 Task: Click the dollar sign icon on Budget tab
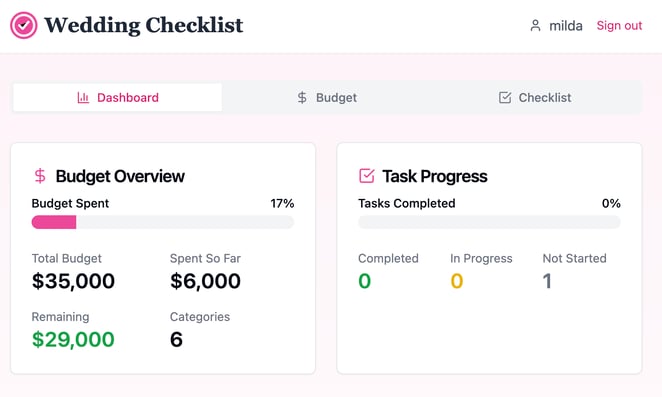pyautogui.click(x=302, y=98)
